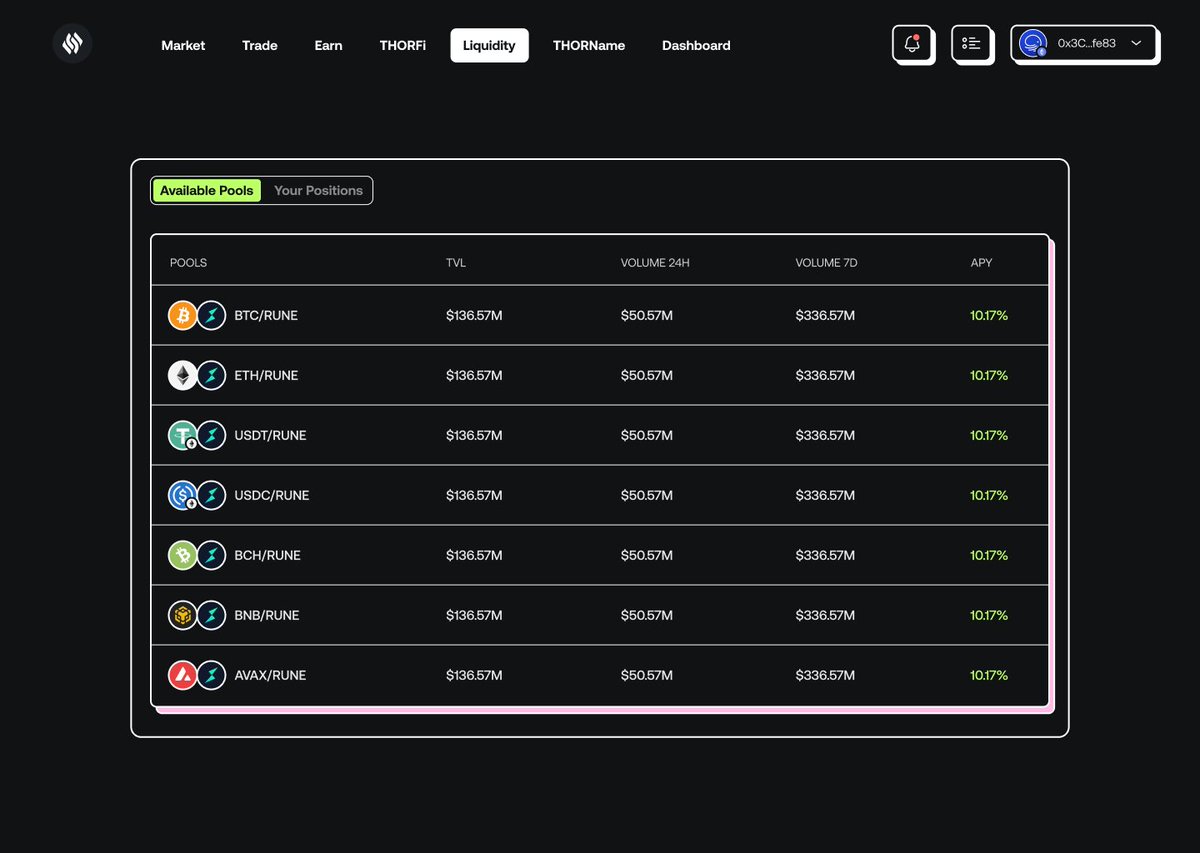Image resolution: width=1200 pixels, height=853 pixels.
Task: Open the THORFi menu item
Action: [x=403, y=45]
